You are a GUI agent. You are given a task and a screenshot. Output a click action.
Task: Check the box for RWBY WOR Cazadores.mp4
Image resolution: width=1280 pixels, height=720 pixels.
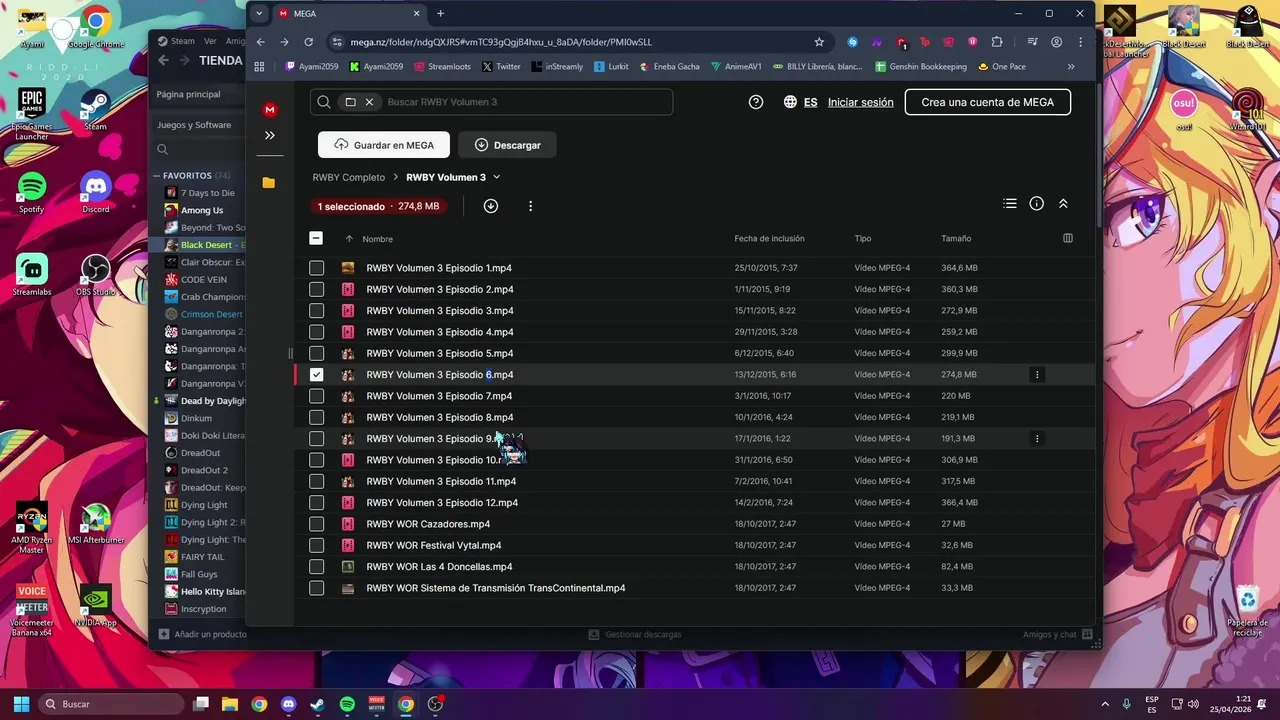316,524
